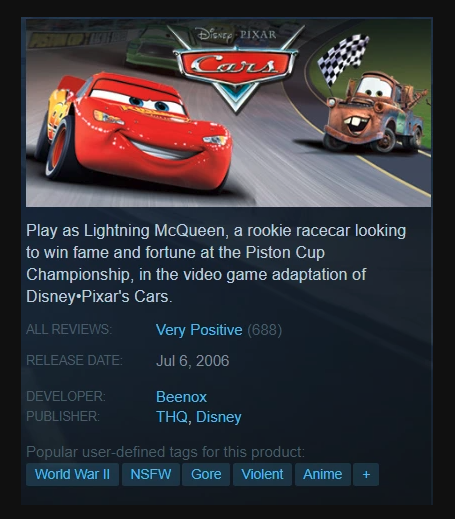This screenshot has height=519, width=455.
Task: Select the NSFW tag
Action: click(x=151, y=474)
